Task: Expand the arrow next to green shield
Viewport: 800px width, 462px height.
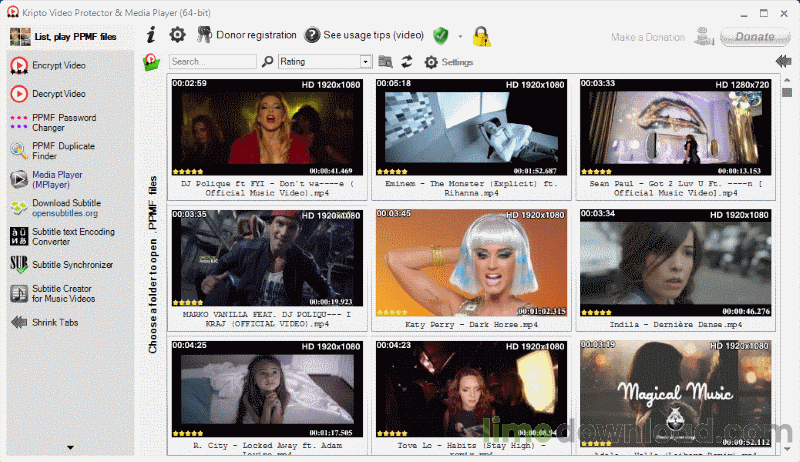Action: point(460,36)
